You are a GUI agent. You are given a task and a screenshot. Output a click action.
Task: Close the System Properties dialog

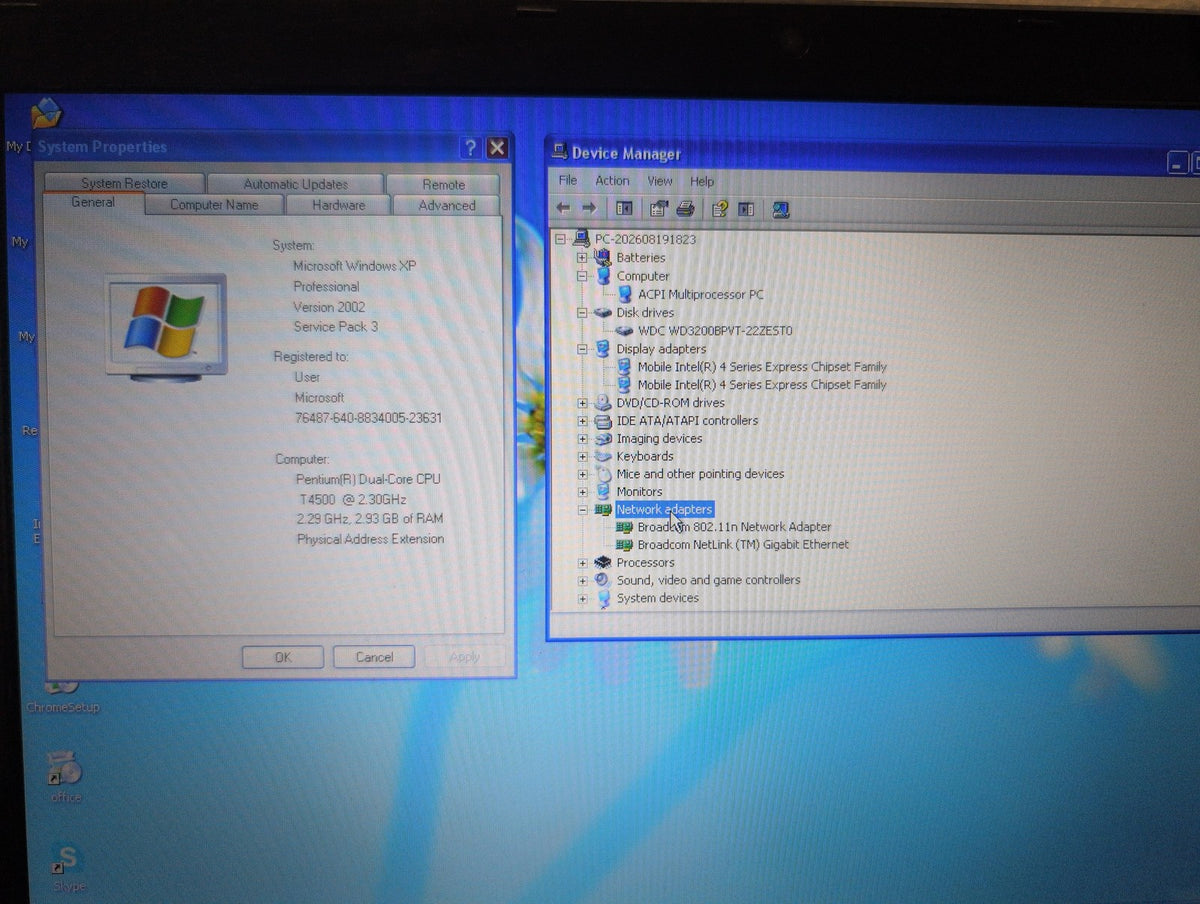(x=497, y=149)
